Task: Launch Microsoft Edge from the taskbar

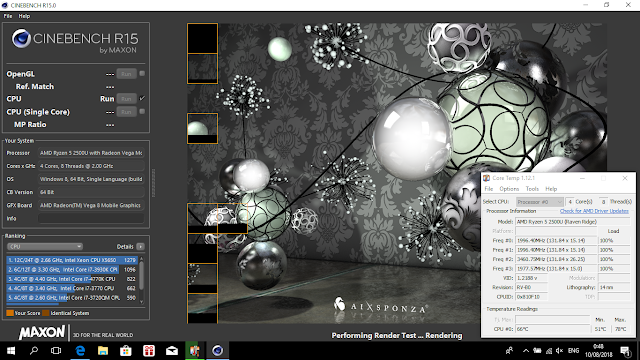Action: pyautogui.click(x=80, y=351)
